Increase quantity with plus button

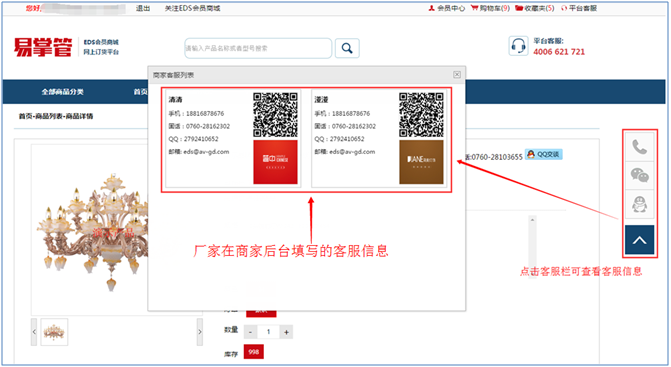[286, 332]
